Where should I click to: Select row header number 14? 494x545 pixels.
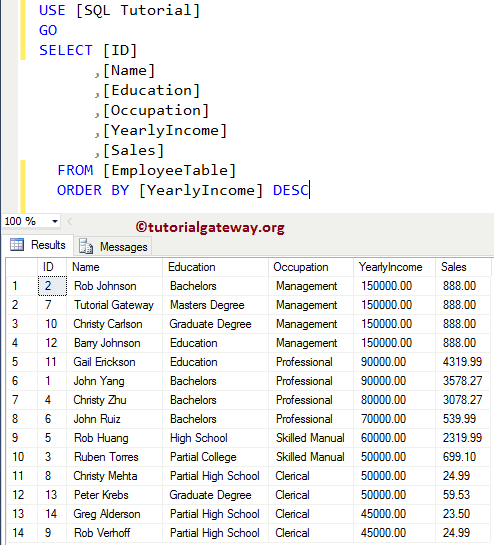click(x=22, y=533)
